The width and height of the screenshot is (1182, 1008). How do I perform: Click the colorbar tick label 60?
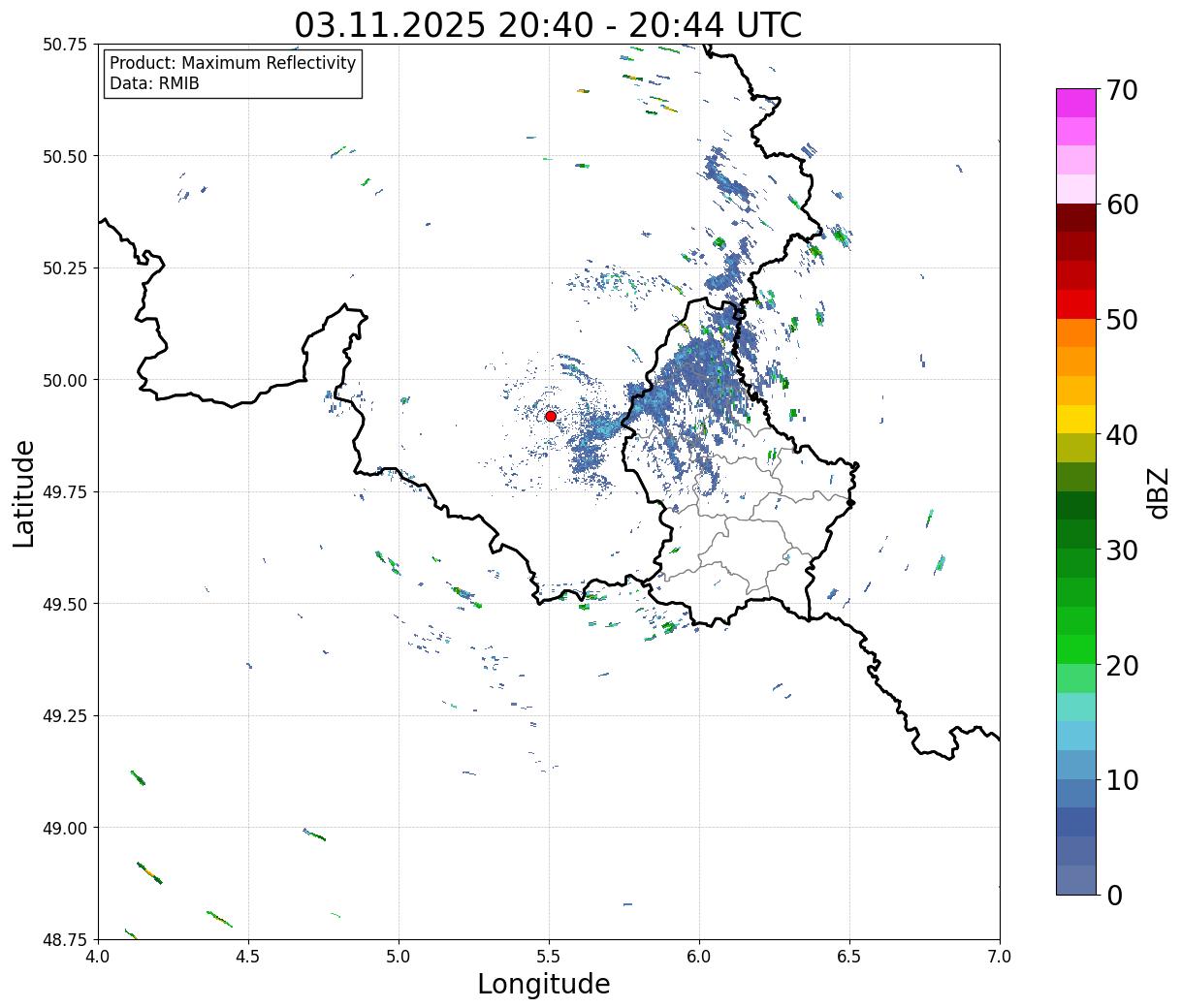(1121, 205)
